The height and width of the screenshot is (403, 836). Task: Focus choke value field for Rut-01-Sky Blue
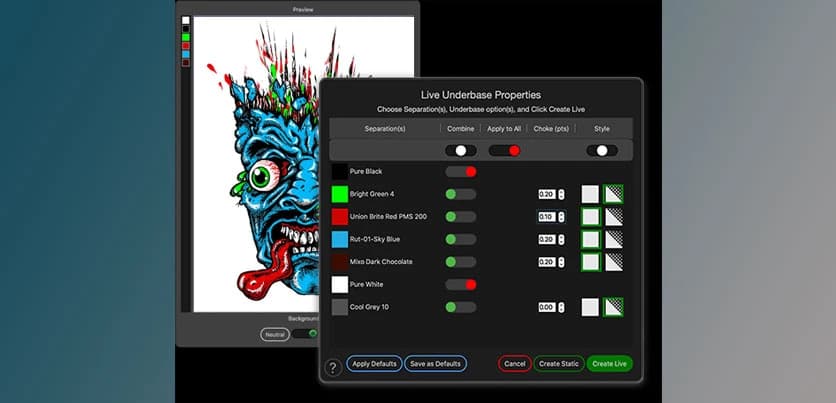pos(546,239)
